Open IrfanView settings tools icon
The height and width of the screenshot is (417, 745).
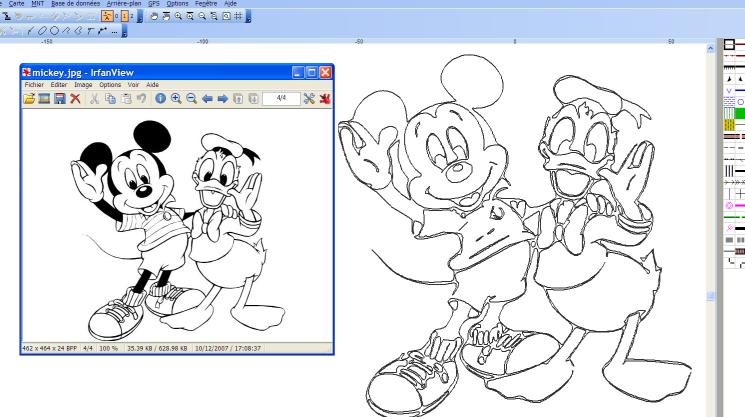(x=309, y=98)
